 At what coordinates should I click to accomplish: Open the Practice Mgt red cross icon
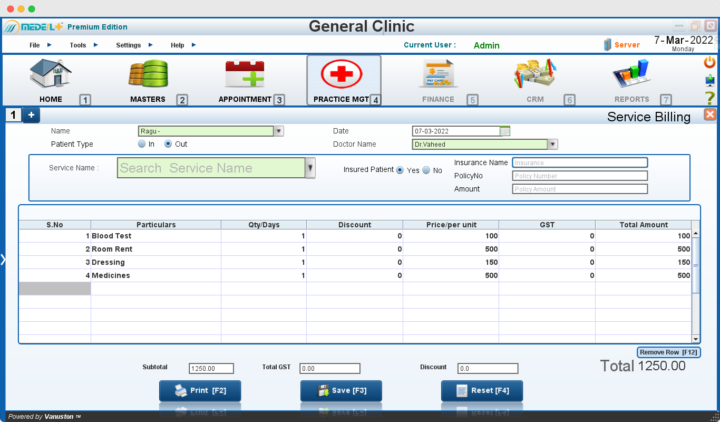tap(342, 76)
